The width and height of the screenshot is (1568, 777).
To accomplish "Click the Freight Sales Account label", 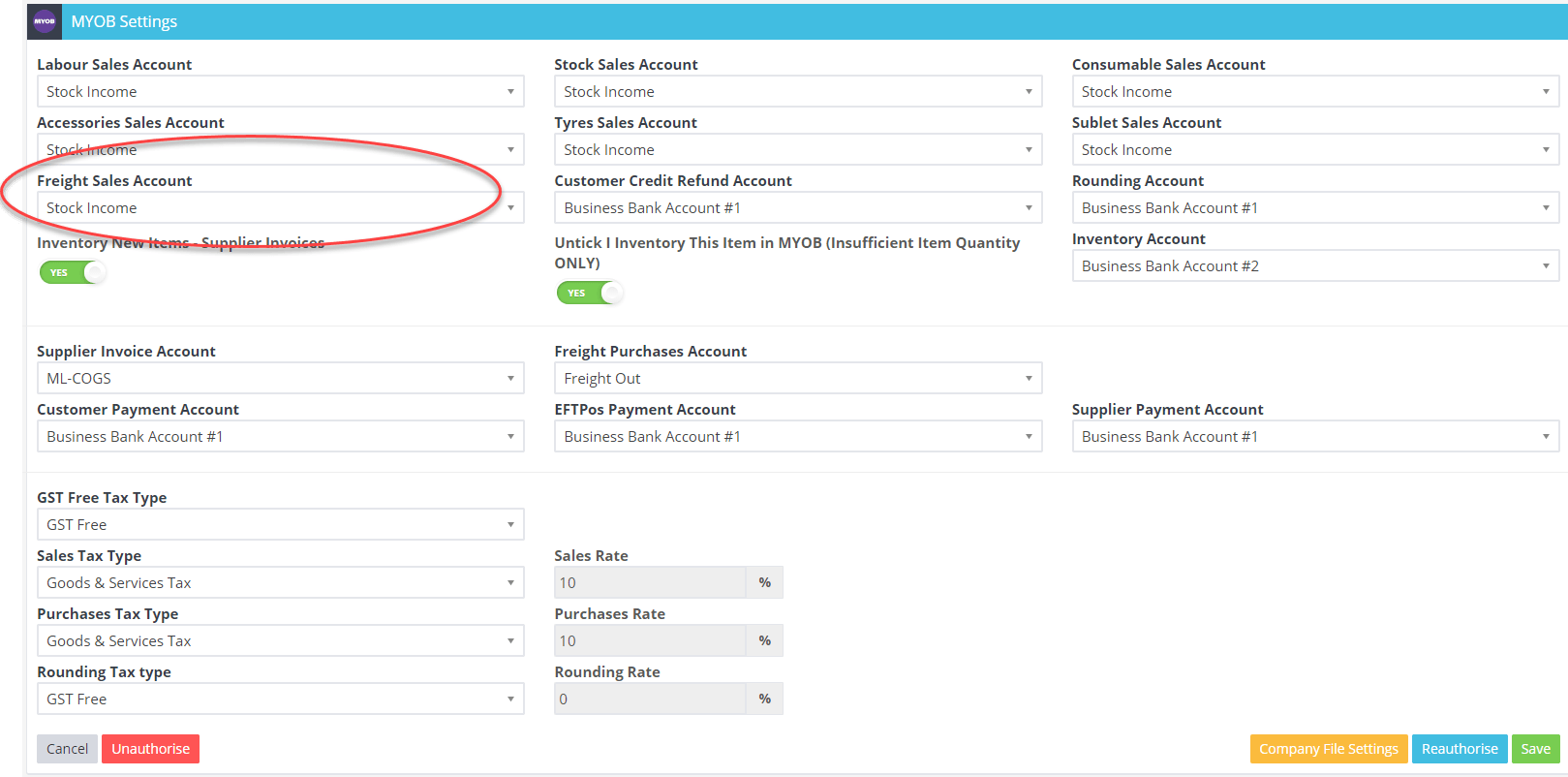I will pos(114,180).
